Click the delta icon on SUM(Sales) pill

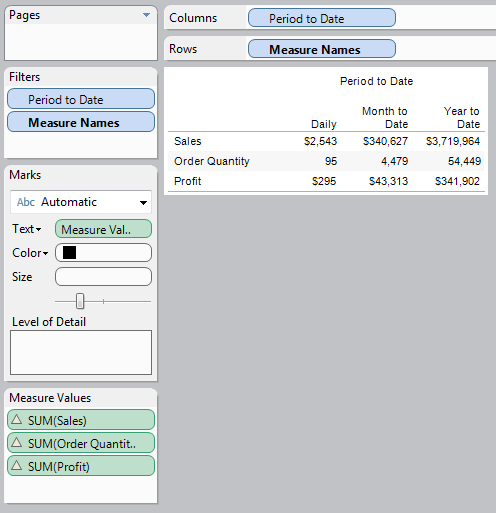pyautogui.click(x=16, y=419)
